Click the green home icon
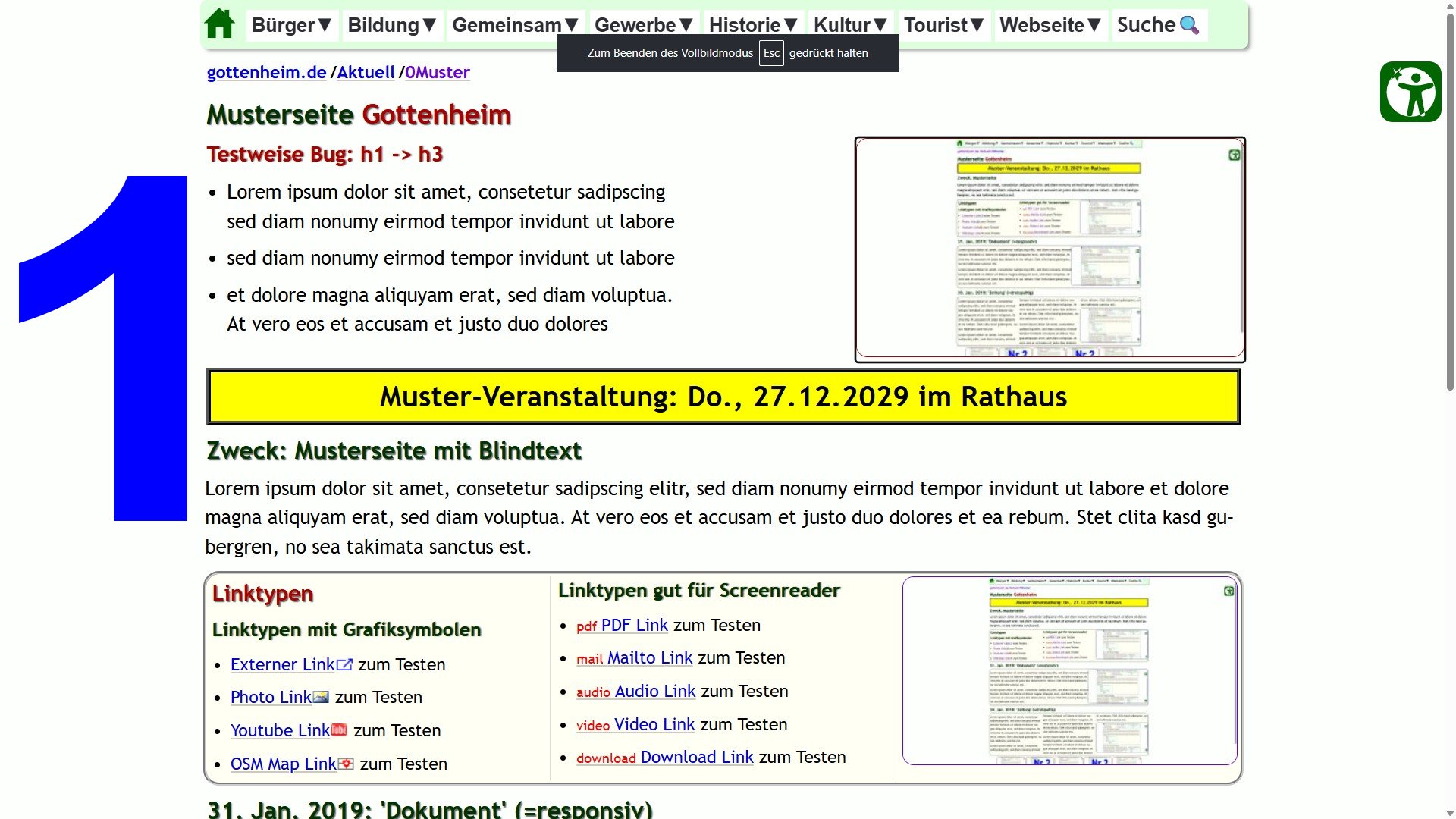The width and height of the screenshot is (1456, 819). pyautogui.click(x=220, y=24)
